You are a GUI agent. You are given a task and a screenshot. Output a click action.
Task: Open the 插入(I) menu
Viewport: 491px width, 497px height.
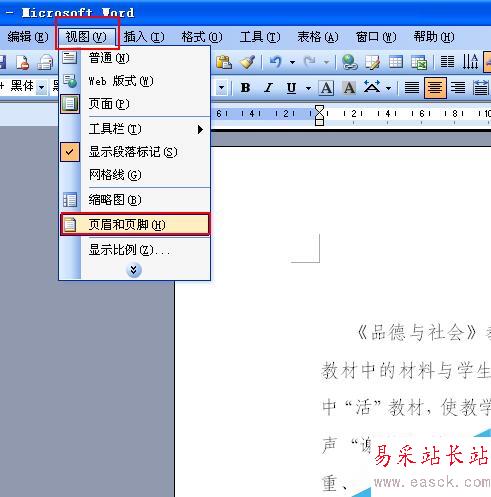tap(144, 37)
